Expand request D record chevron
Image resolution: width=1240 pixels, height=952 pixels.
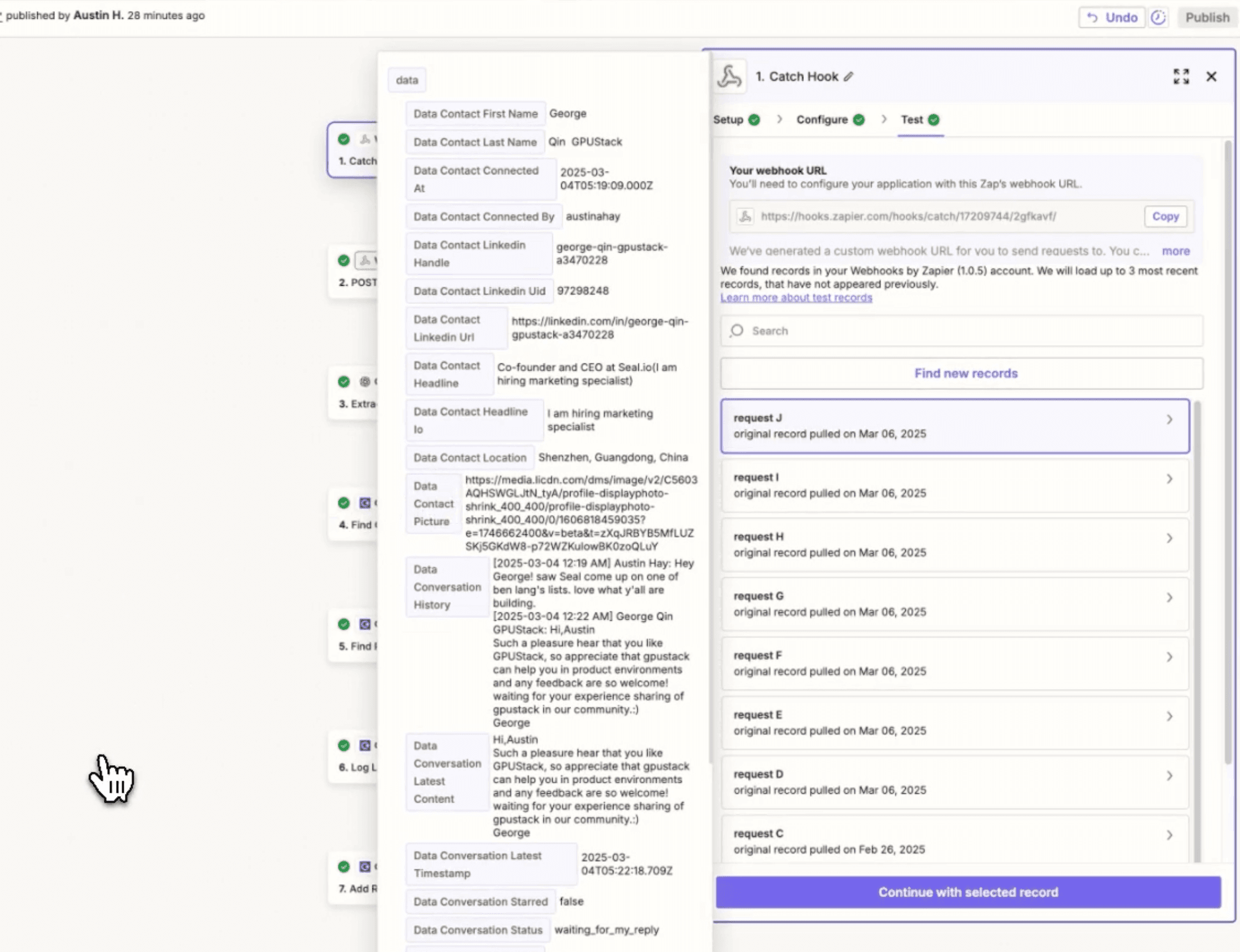pyautogui.click(x=1169, y=776)
